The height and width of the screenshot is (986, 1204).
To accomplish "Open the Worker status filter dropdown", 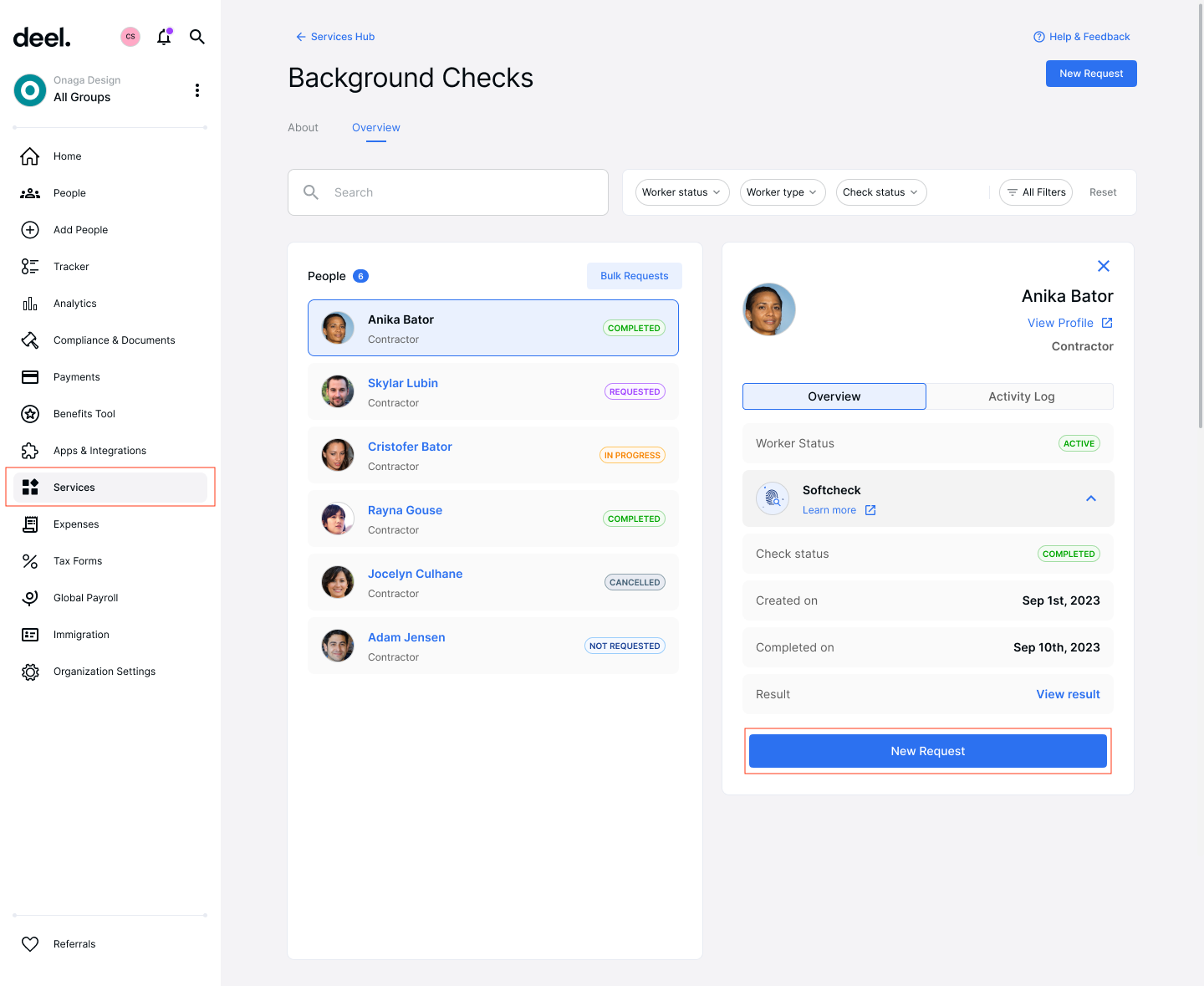I will tap(682, 192).
